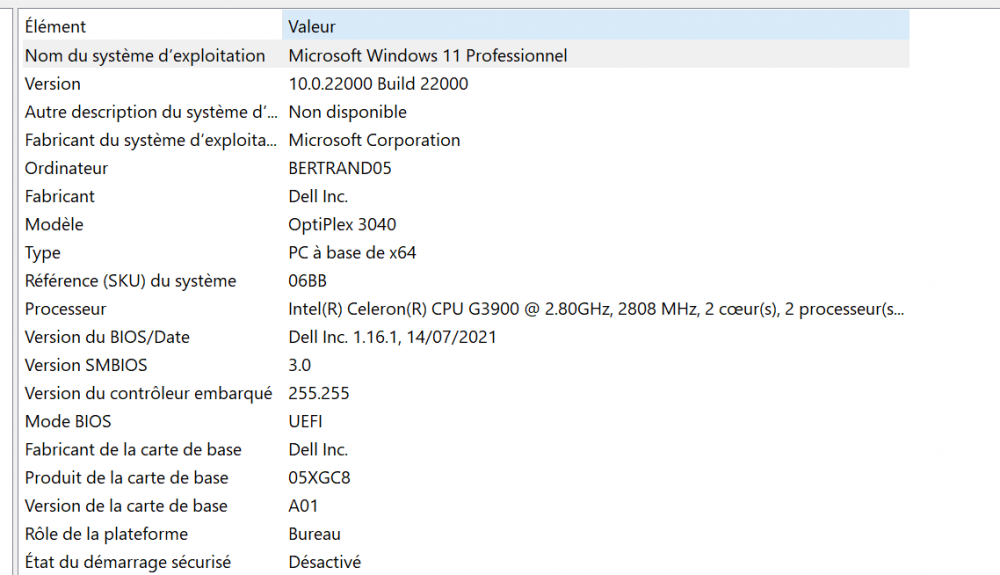Click the Produit de la carte de base row
1000x575 pixels.
126,478
